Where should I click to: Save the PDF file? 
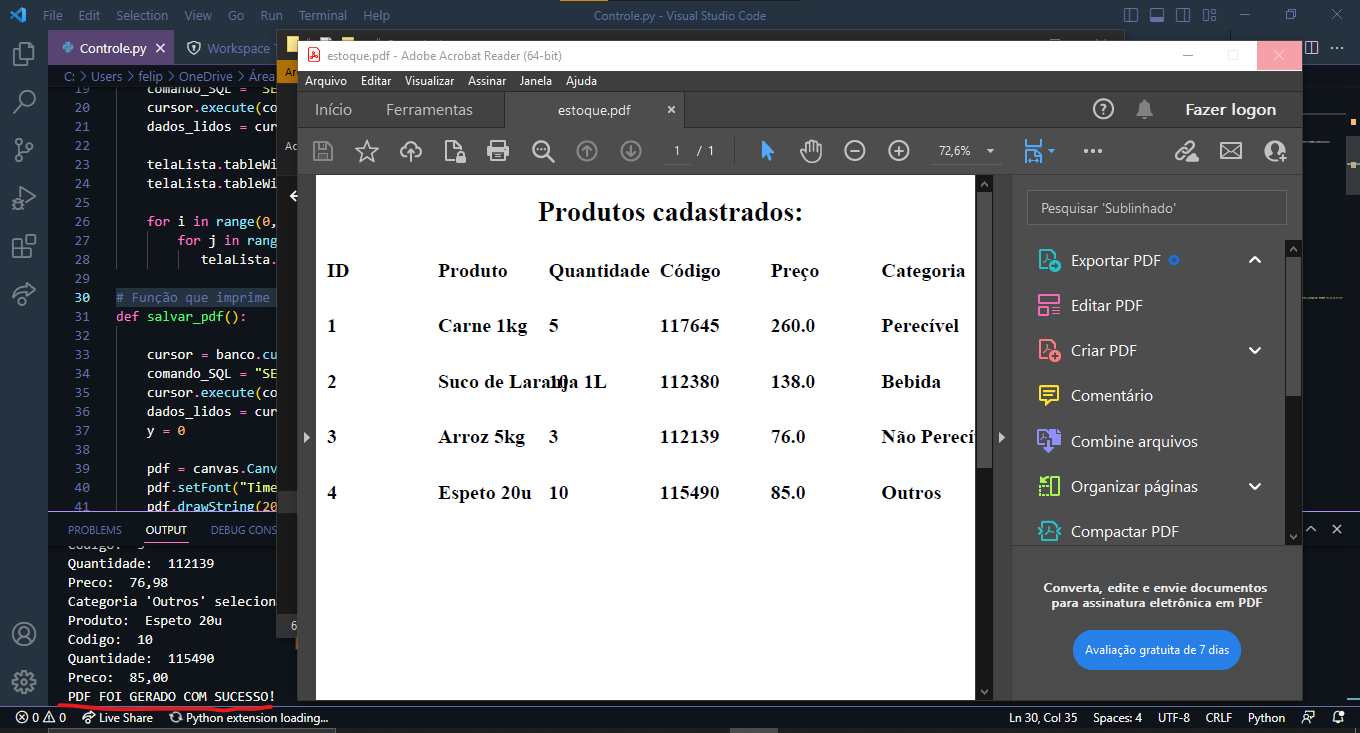pos(323,150)
